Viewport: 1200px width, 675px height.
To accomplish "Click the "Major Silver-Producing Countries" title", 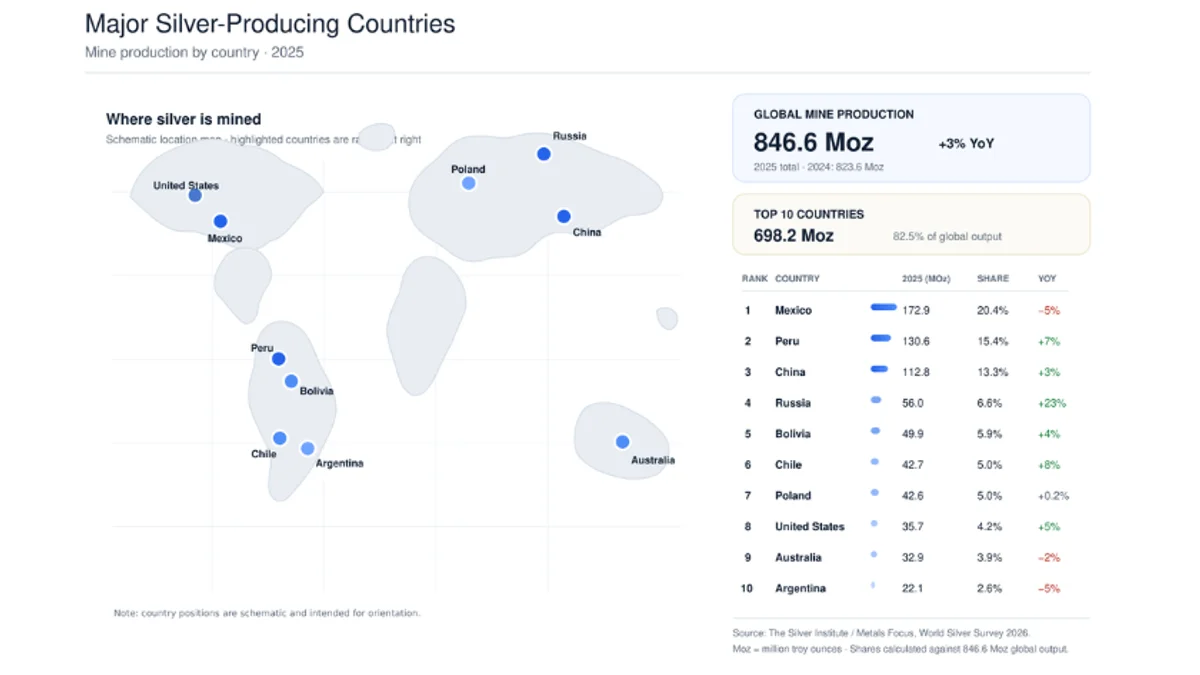I will point(270,24).
